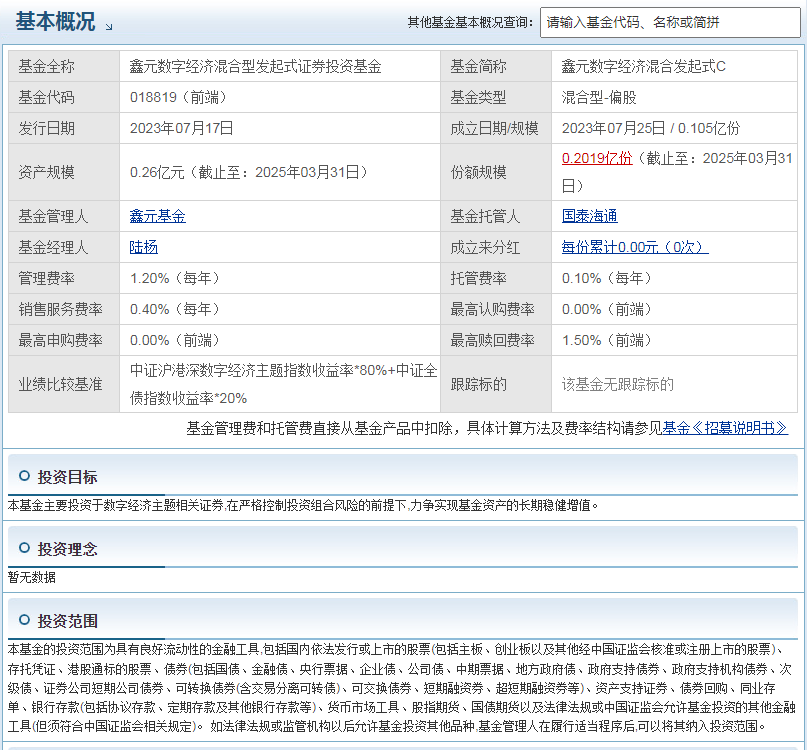Screen dimensions: 807x750
Task: Click the short name 鑫元数字经济混合发起式C
Action: tap(643, 66)
